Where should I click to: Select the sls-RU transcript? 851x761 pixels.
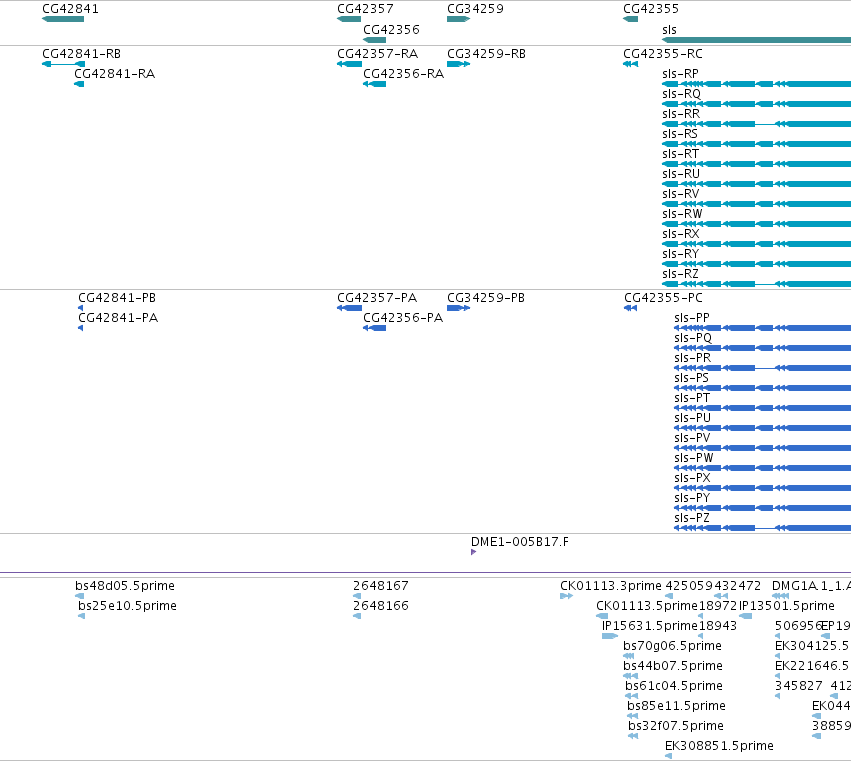(x=757, y=185)
